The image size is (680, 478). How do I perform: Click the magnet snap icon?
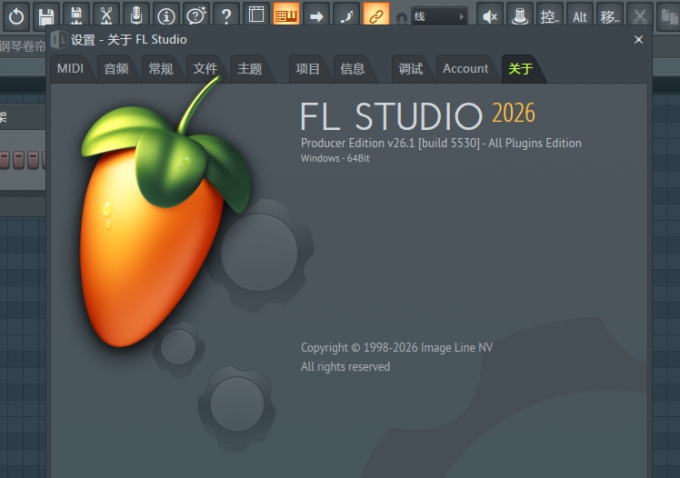[402, 19]
